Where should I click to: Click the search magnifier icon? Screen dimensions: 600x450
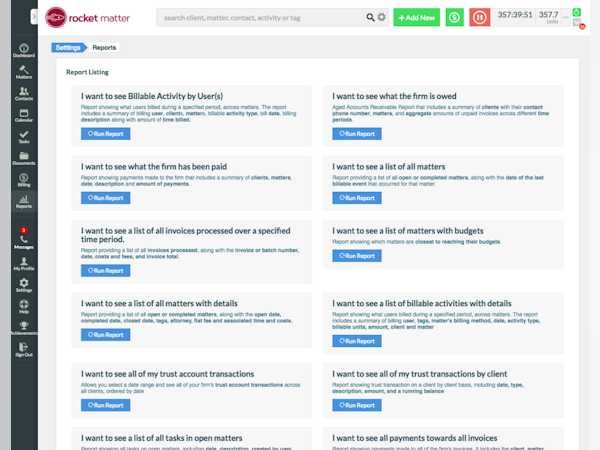pyautogui.click(x=370, y=17)
